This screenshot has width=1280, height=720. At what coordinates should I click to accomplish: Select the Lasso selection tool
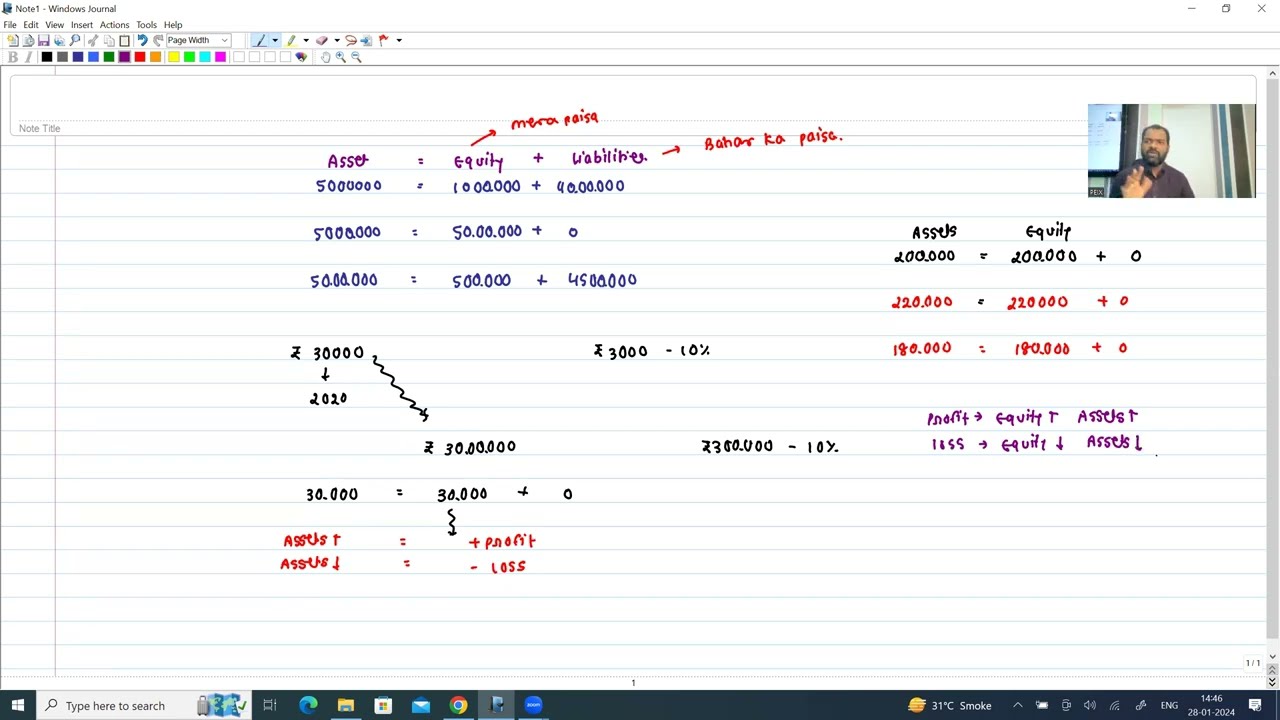[350, 40]
